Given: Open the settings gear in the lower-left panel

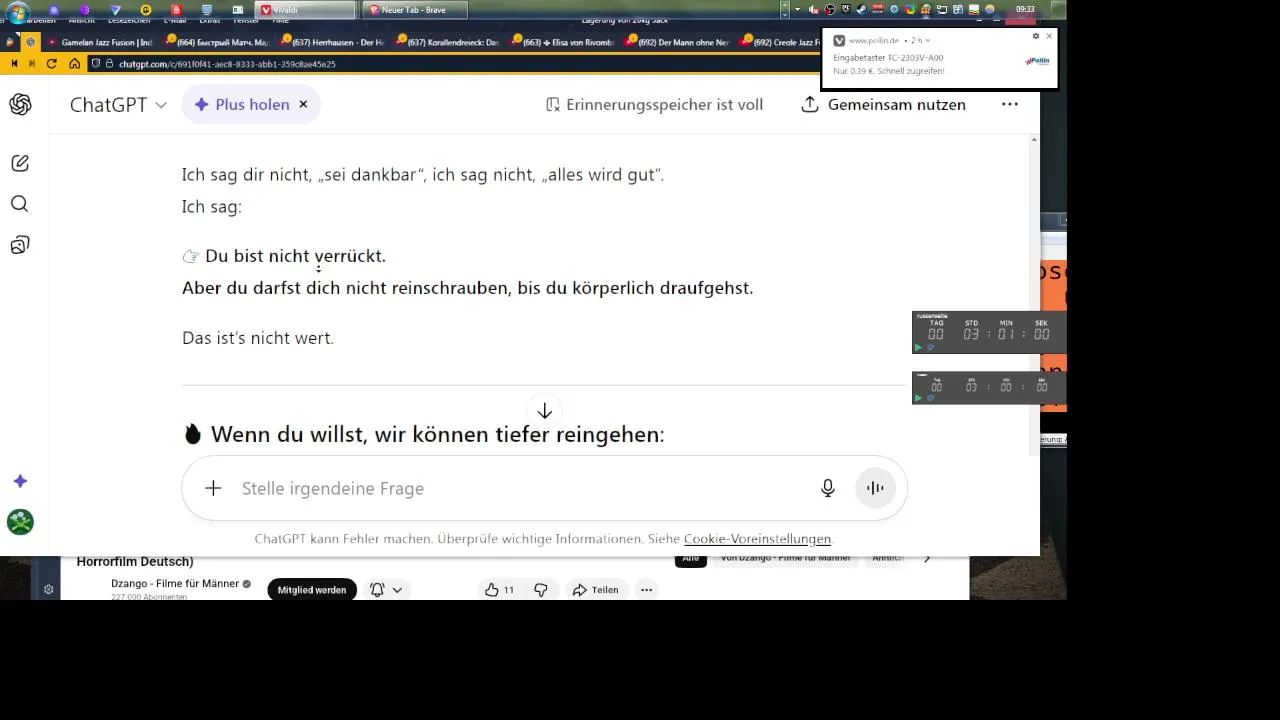Looking at the screenshot, I should tap(48, 590).
